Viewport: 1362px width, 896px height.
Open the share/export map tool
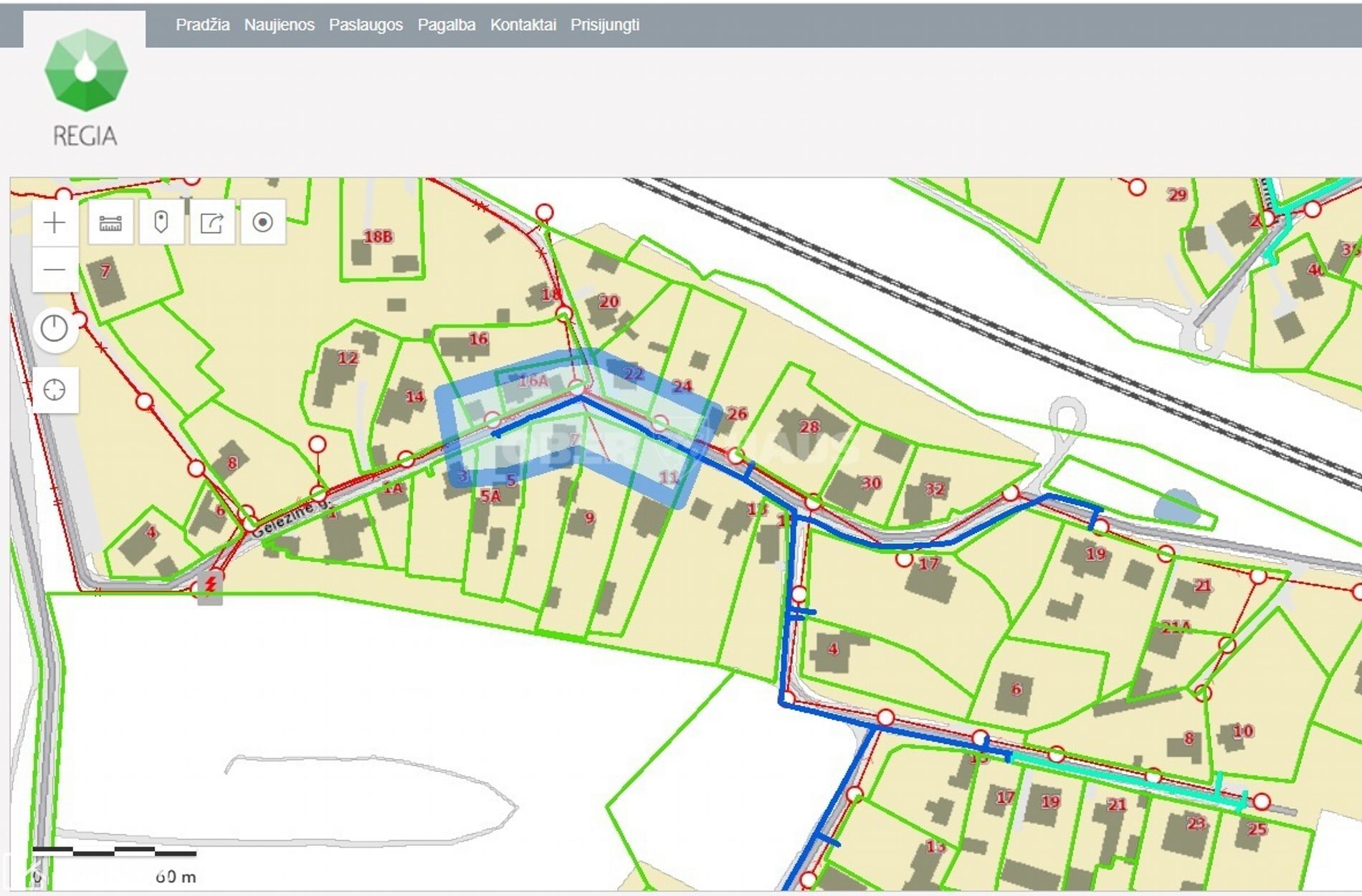click(212, 223)
